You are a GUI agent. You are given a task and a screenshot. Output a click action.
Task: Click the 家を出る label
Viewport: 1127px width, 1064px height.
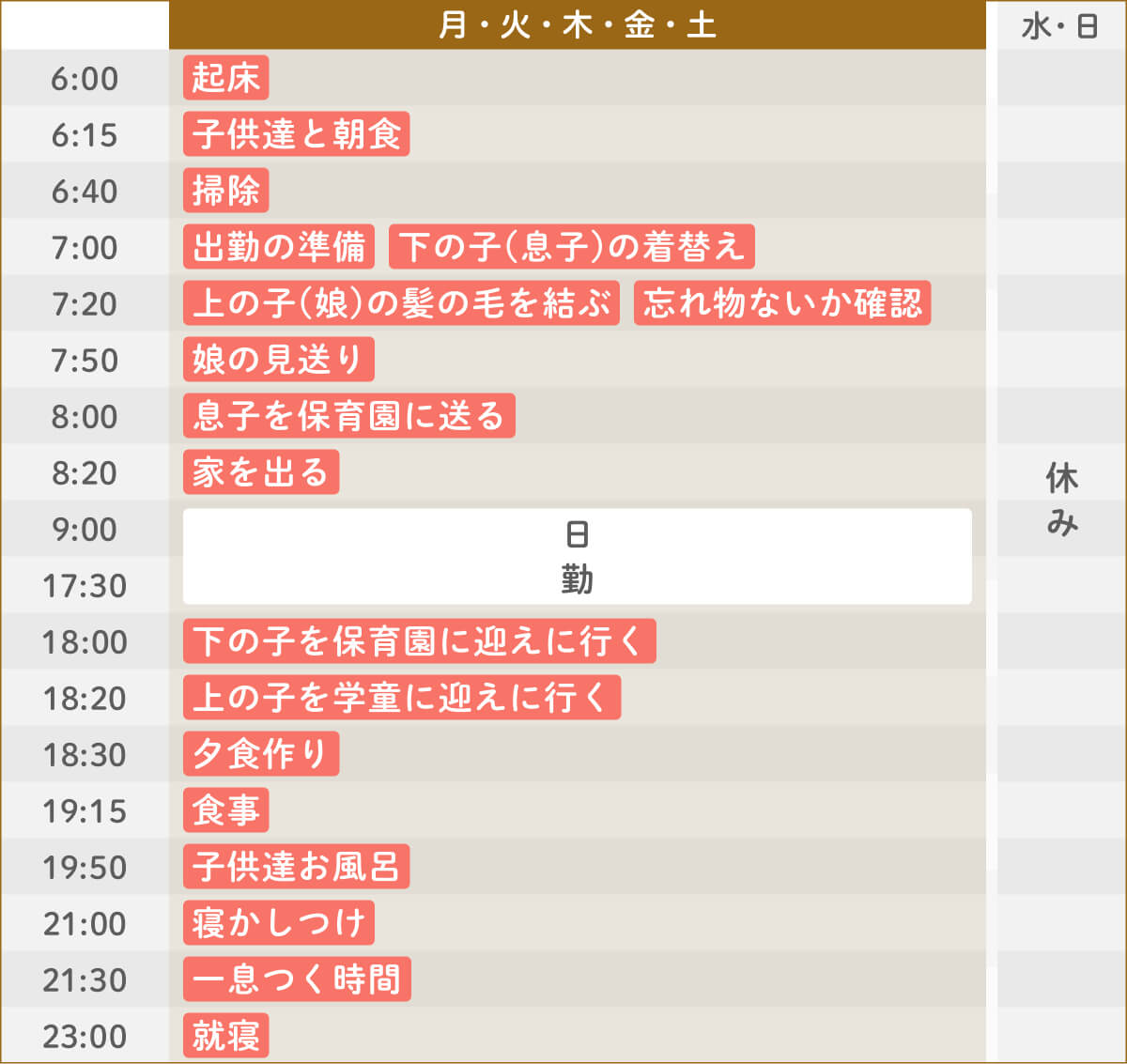pos(261,472)
